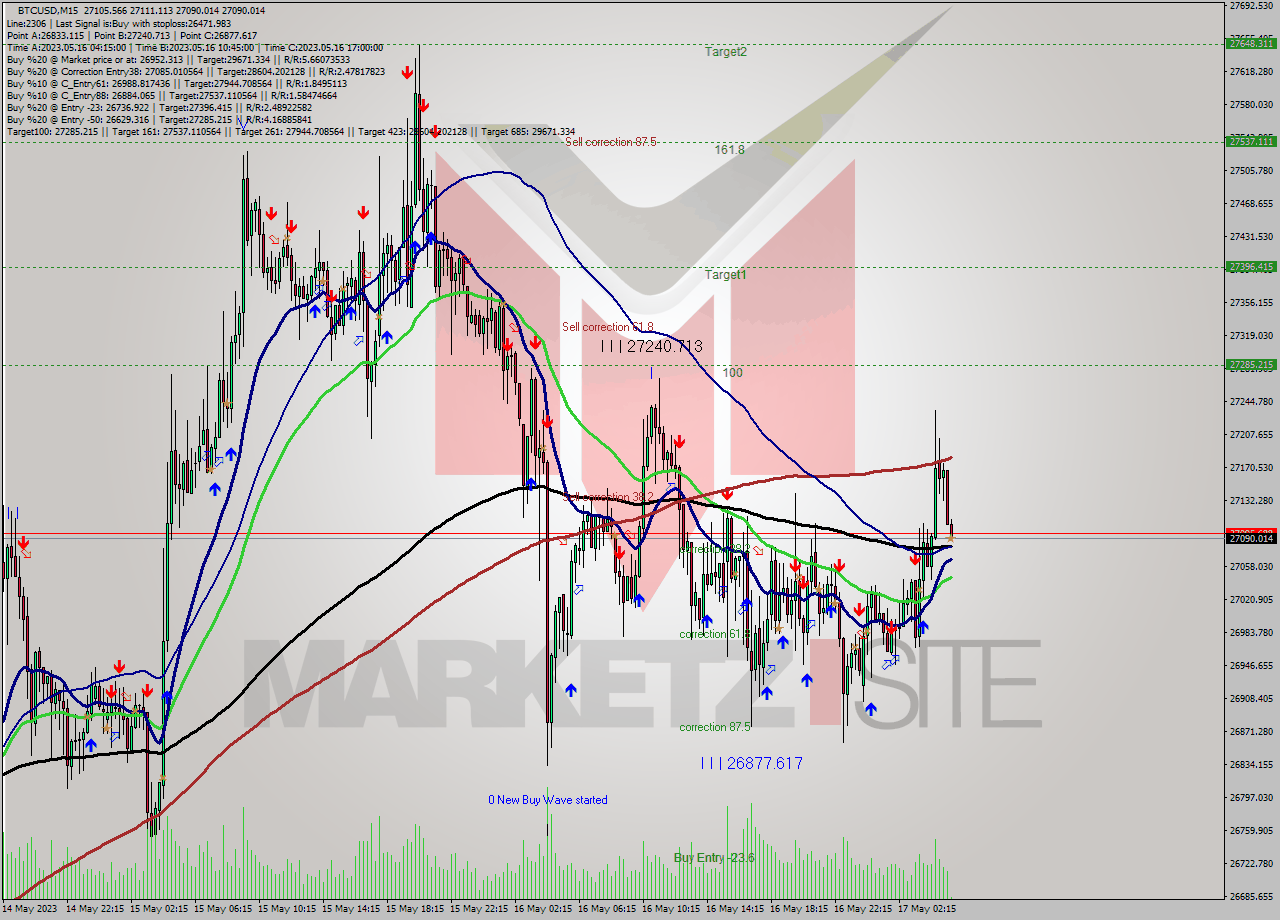This screenshot has width=1280, height=920.
Task: Click the '16 May 02:15' time label
Action: tap(545, 909)
